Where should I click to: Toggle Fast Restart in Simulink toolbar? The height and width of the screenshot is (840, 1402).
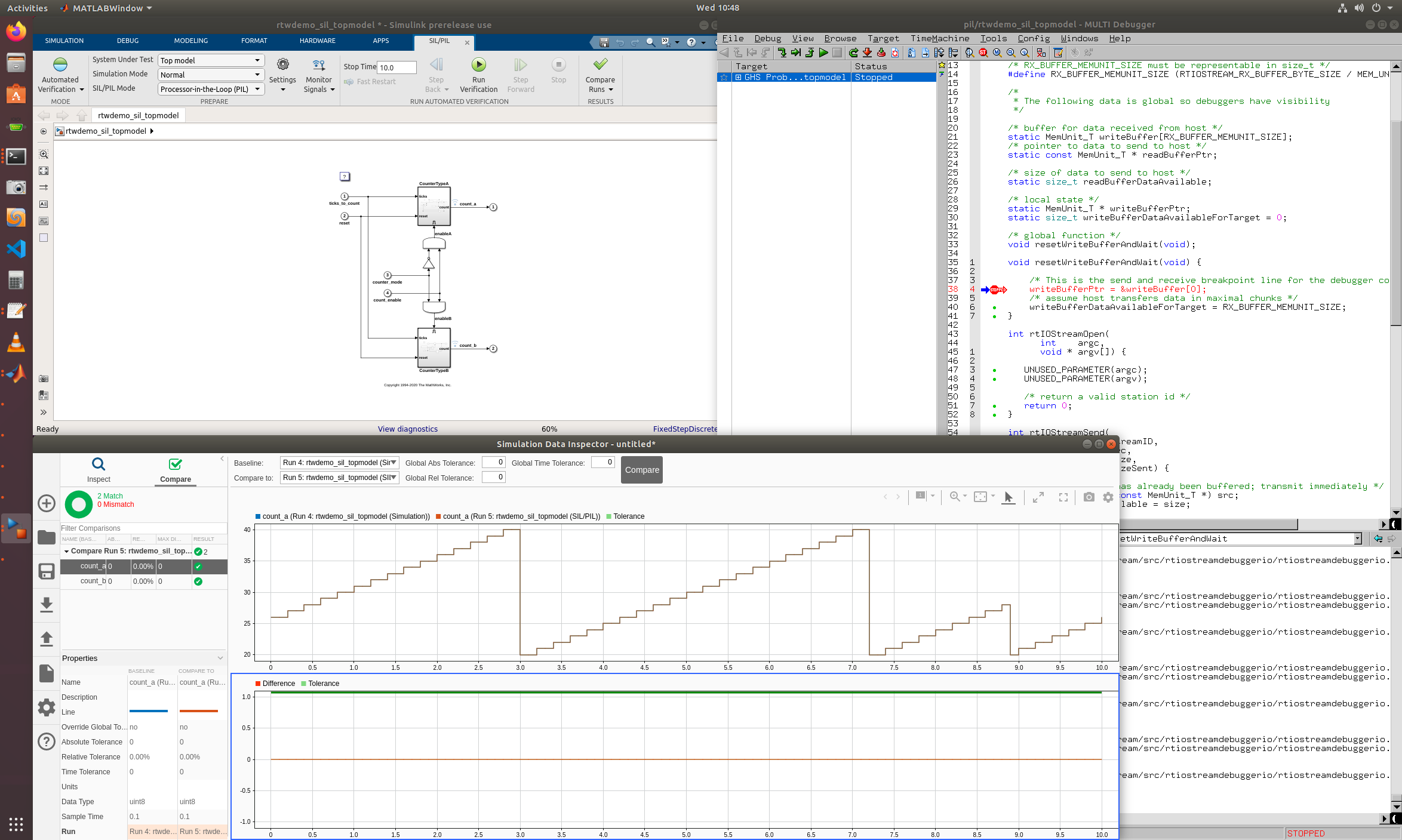pos(370,82)
